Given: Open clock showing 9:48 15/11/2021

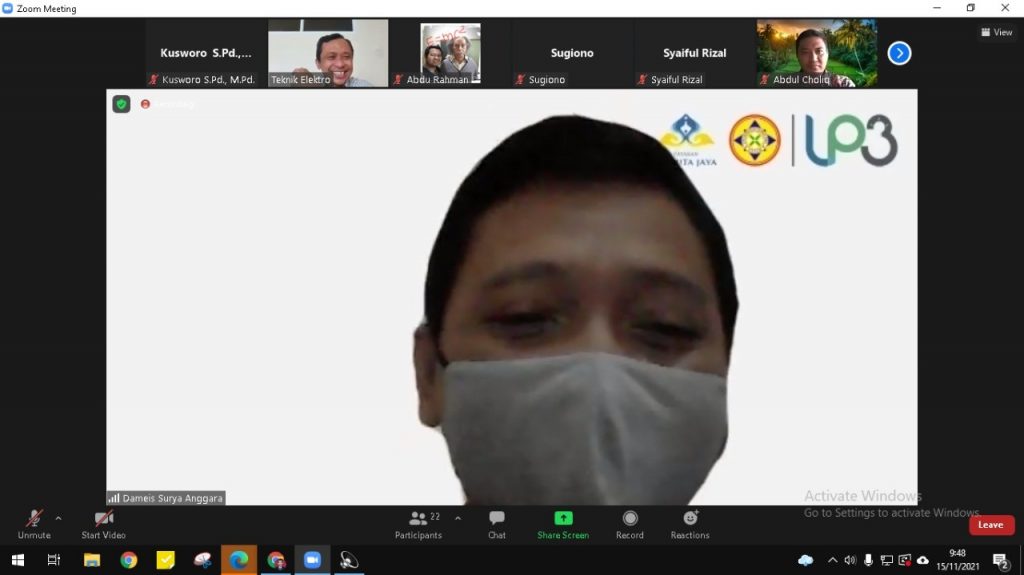Looking at the screenshot, I should [x=957, y=560].
